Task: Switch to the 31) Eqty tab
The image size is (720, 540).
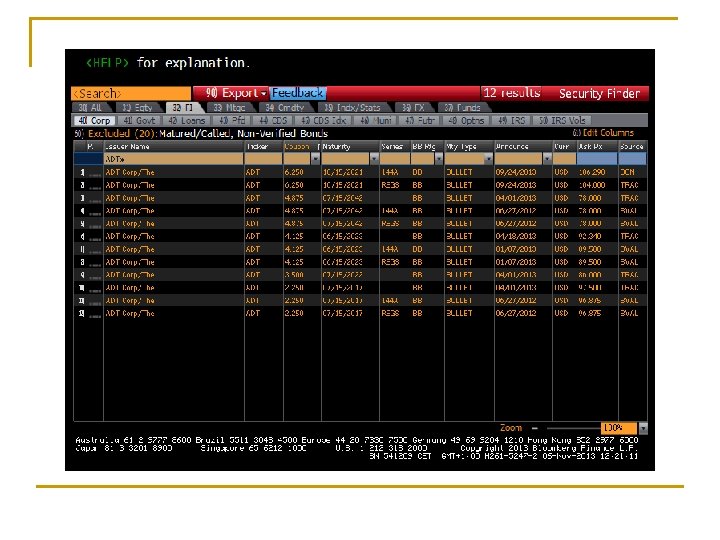Action: point(137,107)
